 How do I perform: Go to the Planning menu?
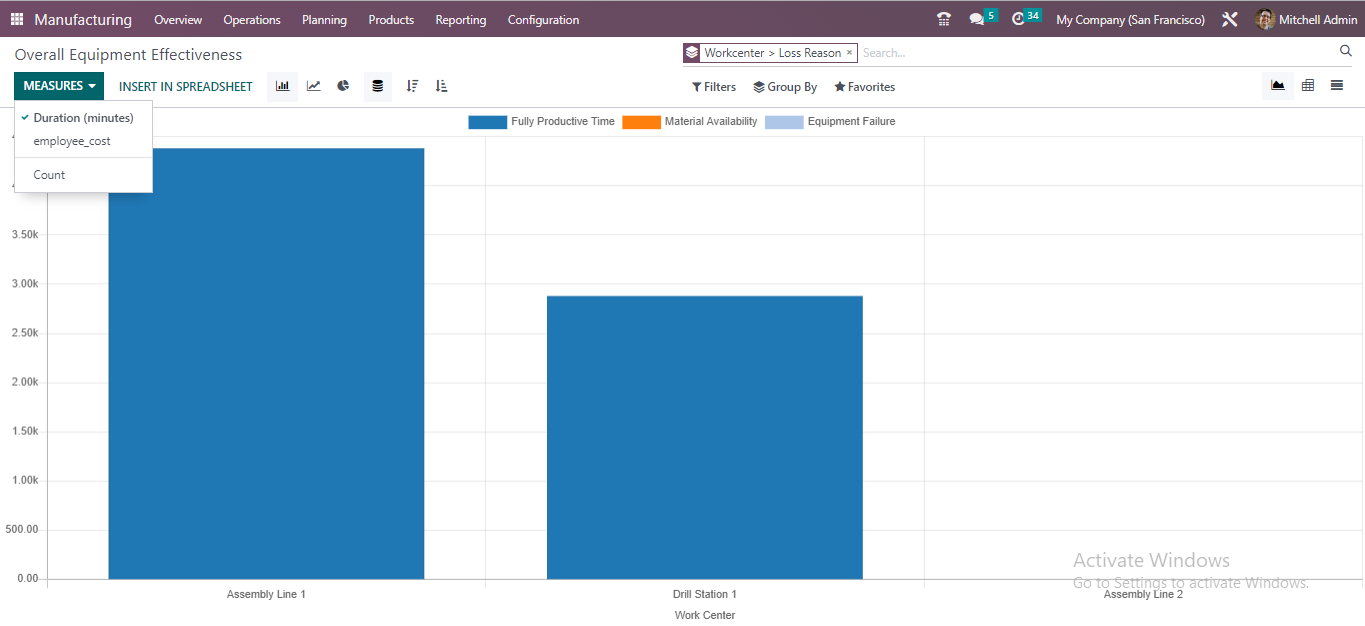coord(324,19)
